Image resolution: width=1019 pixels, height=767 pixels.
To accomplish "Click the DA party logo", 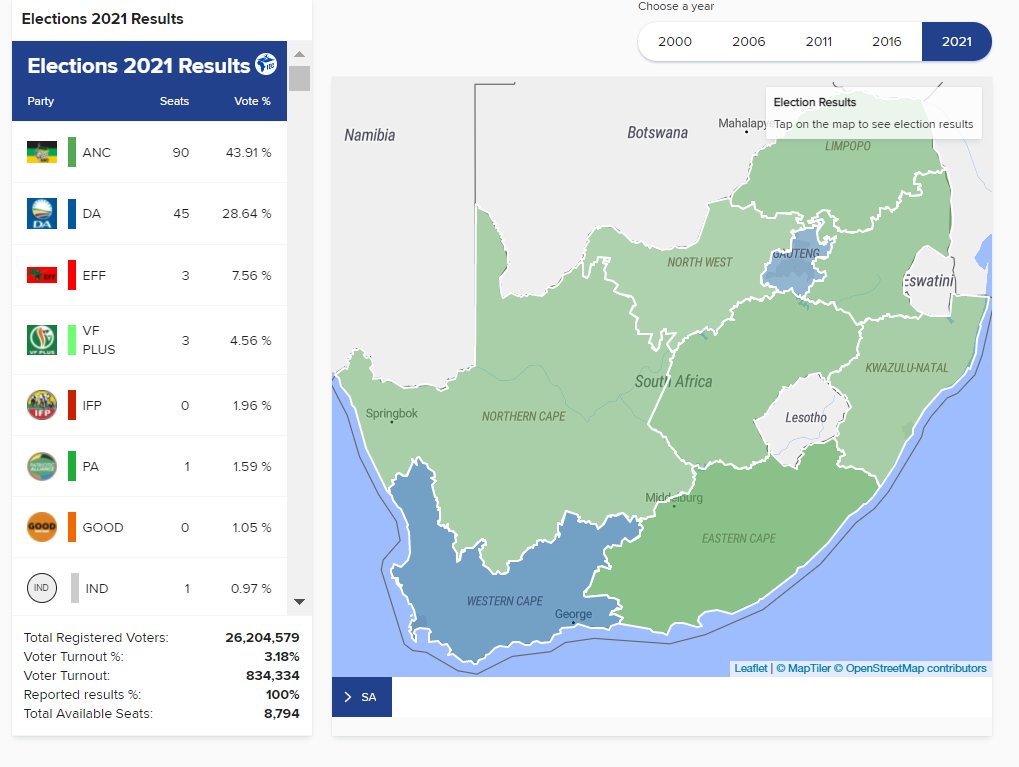I will click(x=42, y=214).
